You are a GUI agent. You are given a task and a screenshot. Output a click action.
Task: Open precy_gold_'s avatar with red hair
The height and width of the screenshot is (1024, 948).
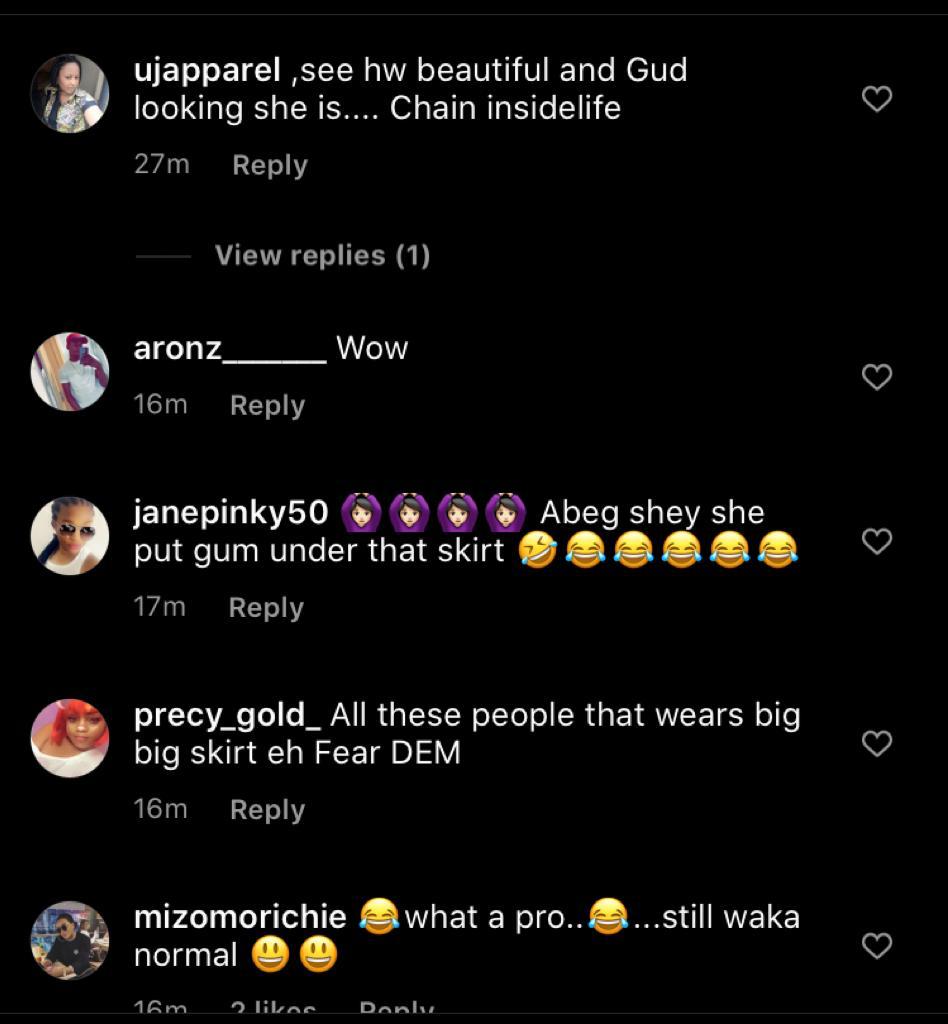69,738
